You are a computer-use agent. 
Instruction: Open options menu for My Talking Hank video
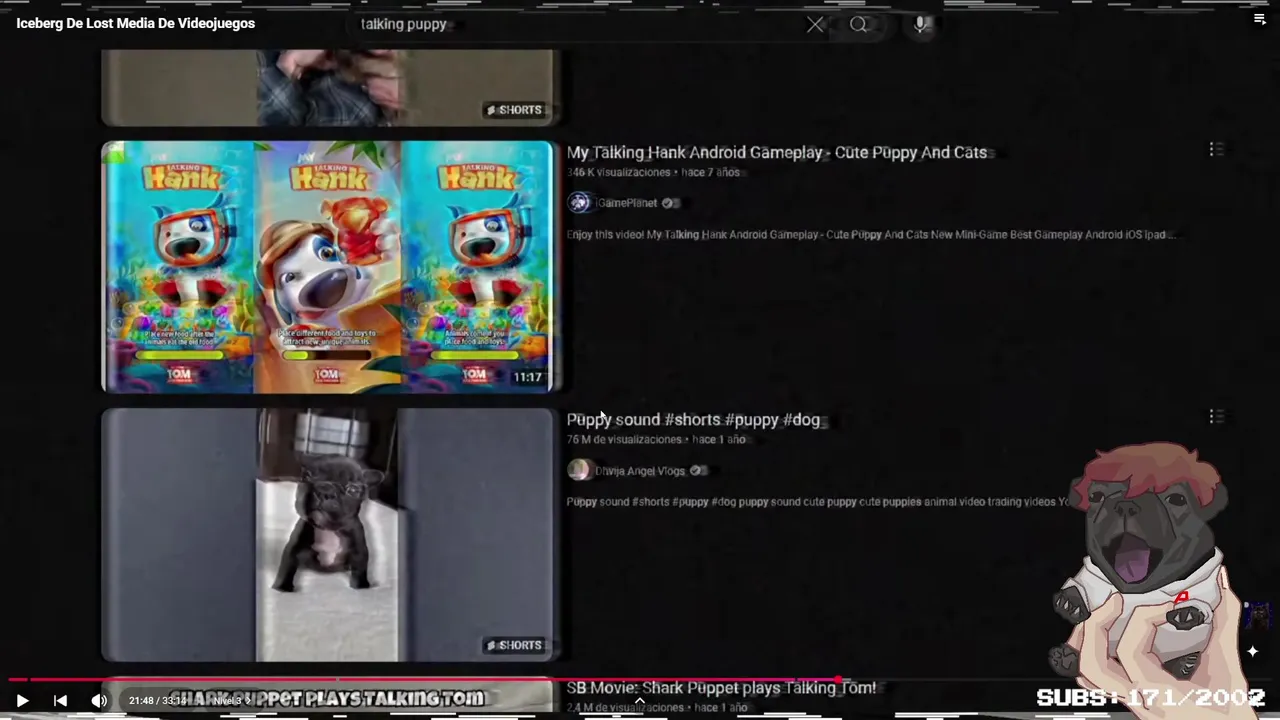coord(1216,149)
